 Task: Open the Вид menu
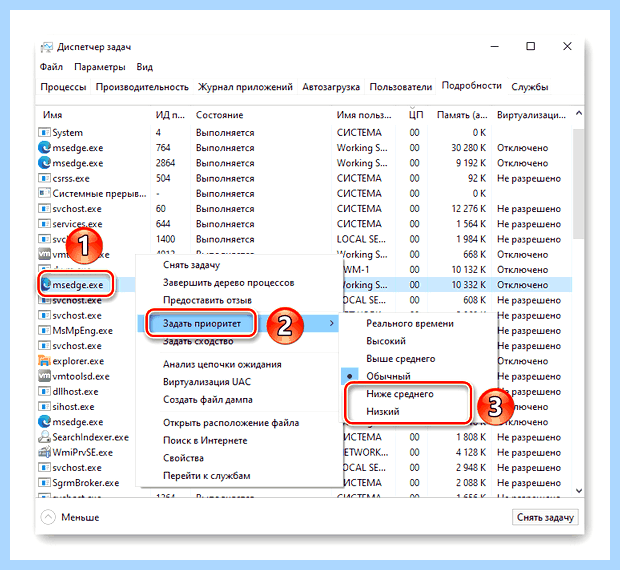coord(144,67)
